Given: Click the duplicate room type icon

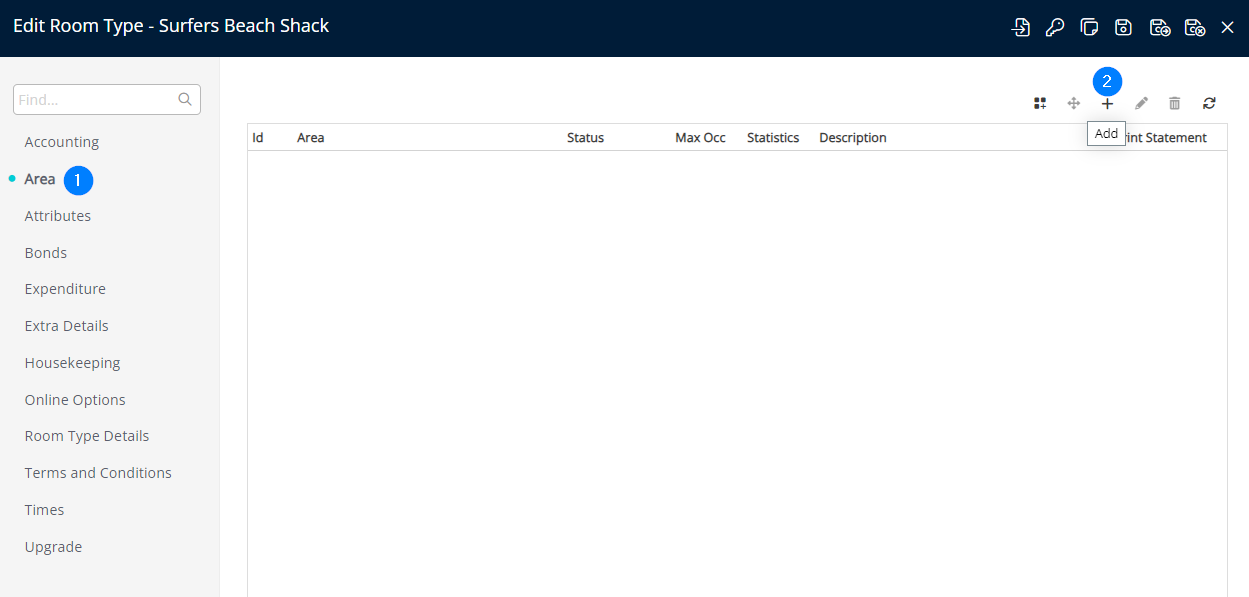Looking at the screenshot, I should point(1089,27).
